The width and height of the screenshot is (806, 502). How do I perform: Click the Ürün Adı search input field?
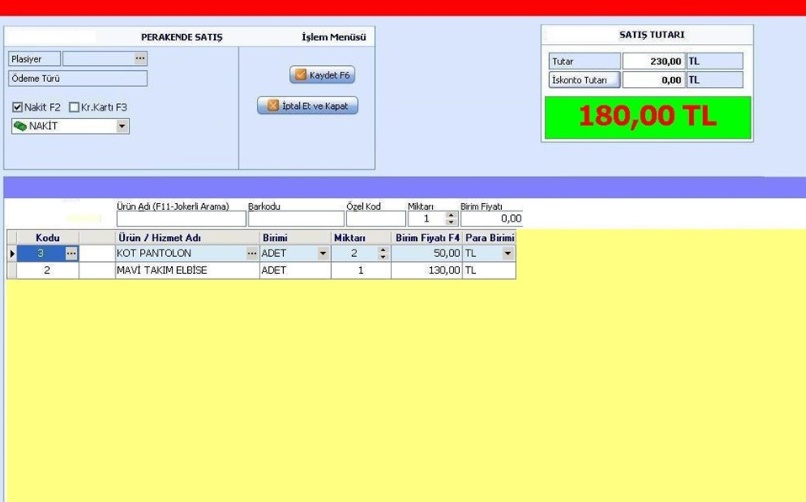click(180, 218)
